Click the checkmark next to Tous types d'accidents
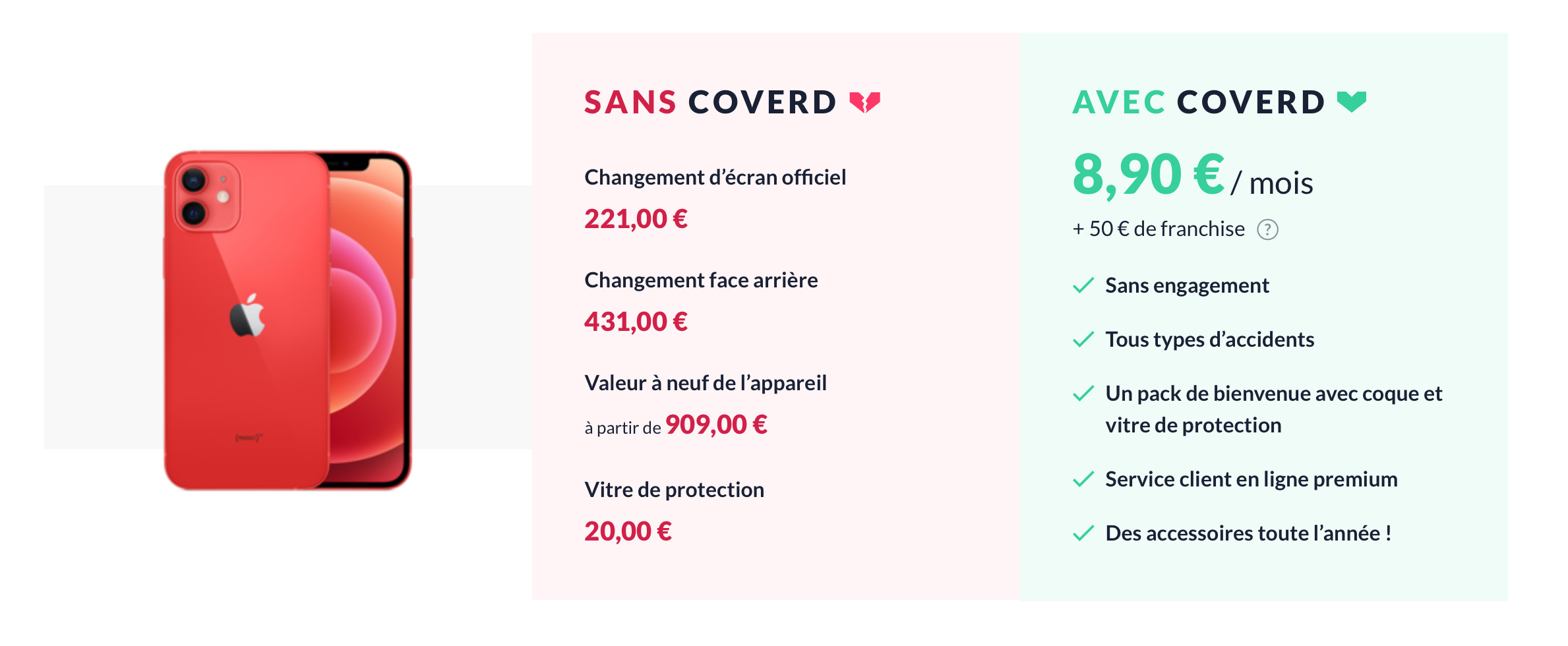This screenshot has height=646, width=1568. coord(1083,339)
